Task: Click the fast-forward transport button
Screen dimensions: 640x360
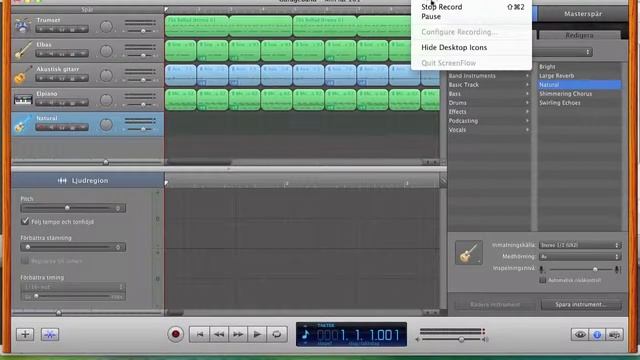Action: point(238,334)
